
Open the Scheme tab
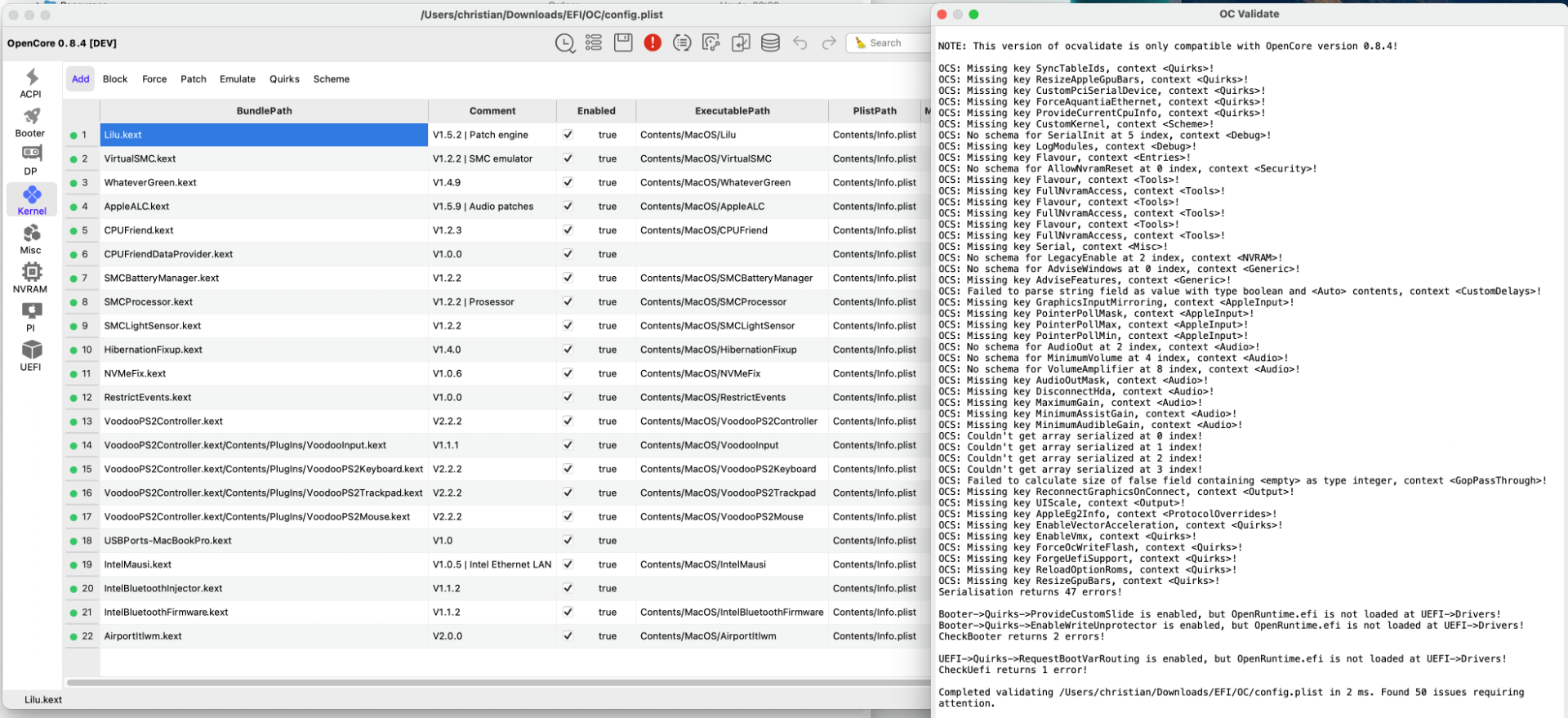pos(332,79)
